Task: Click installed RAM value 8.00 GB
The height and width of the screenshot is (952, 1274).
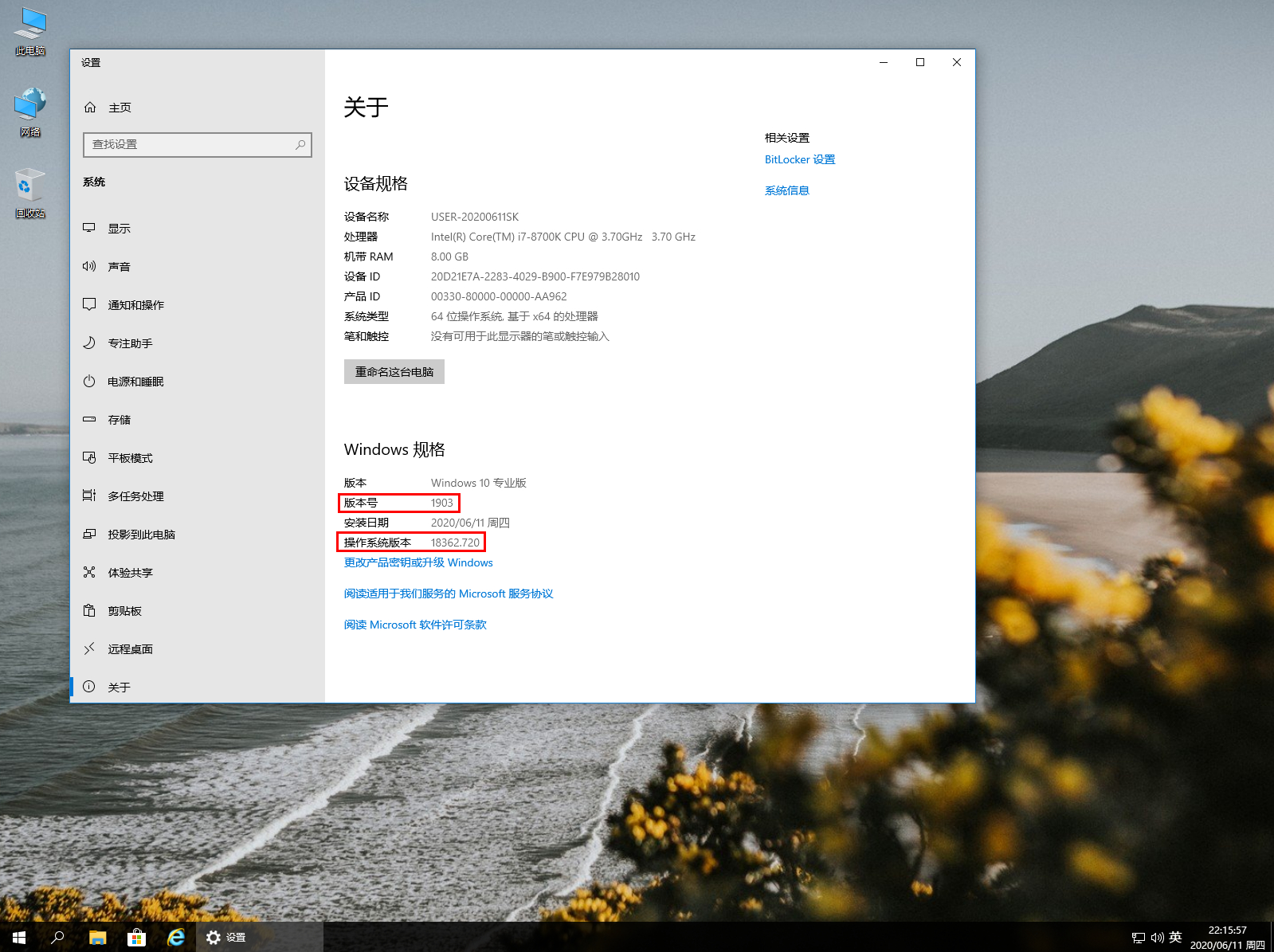Action: click(450, 257)
